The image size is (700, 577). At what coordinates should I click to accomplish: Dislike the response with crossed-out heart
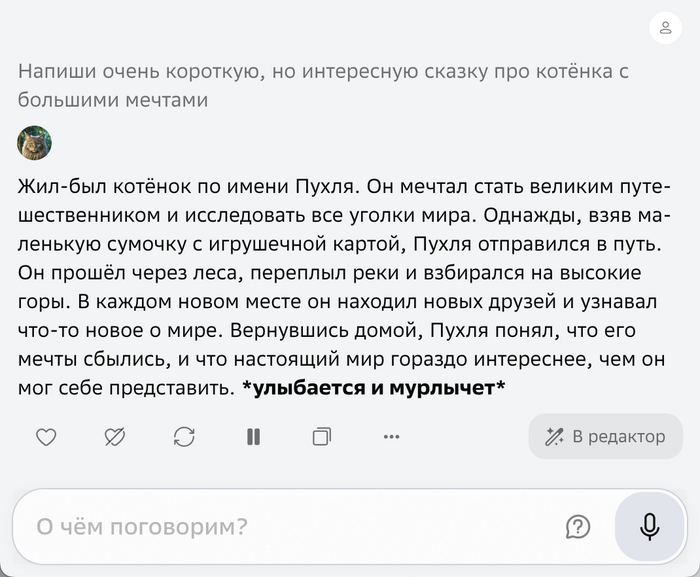point(115,436)
